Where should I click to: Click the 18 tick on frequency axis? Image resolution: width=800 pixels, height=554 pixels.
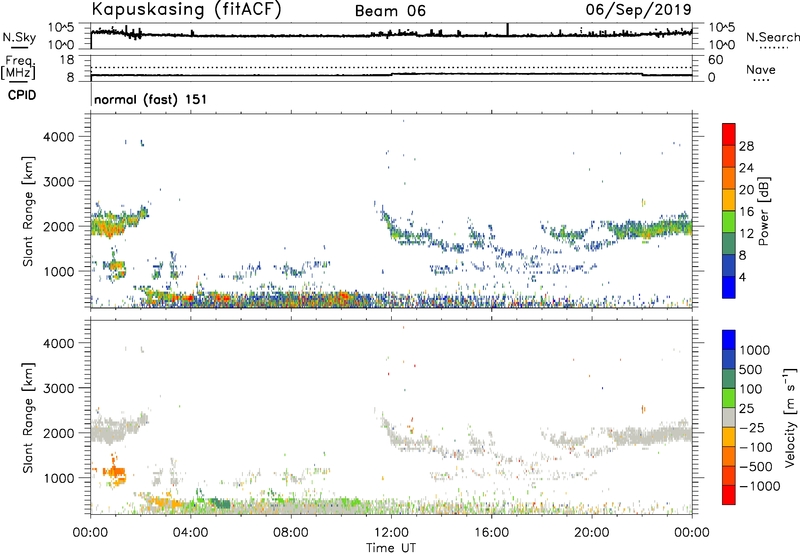(67, 60)
